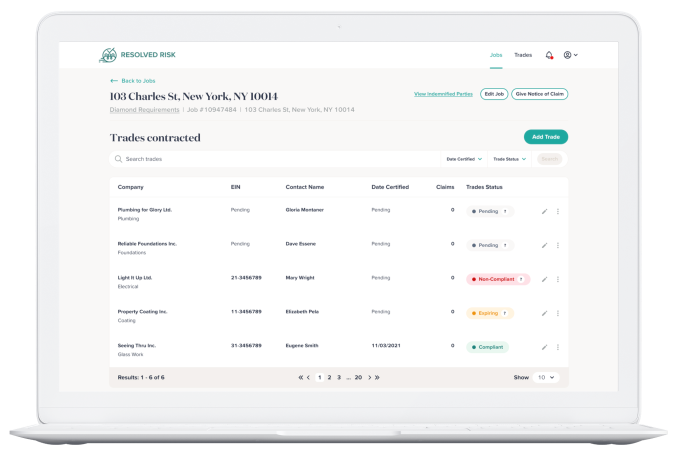Go to last page of results
The image size is (680, 464).
click(x=377, y=377)
